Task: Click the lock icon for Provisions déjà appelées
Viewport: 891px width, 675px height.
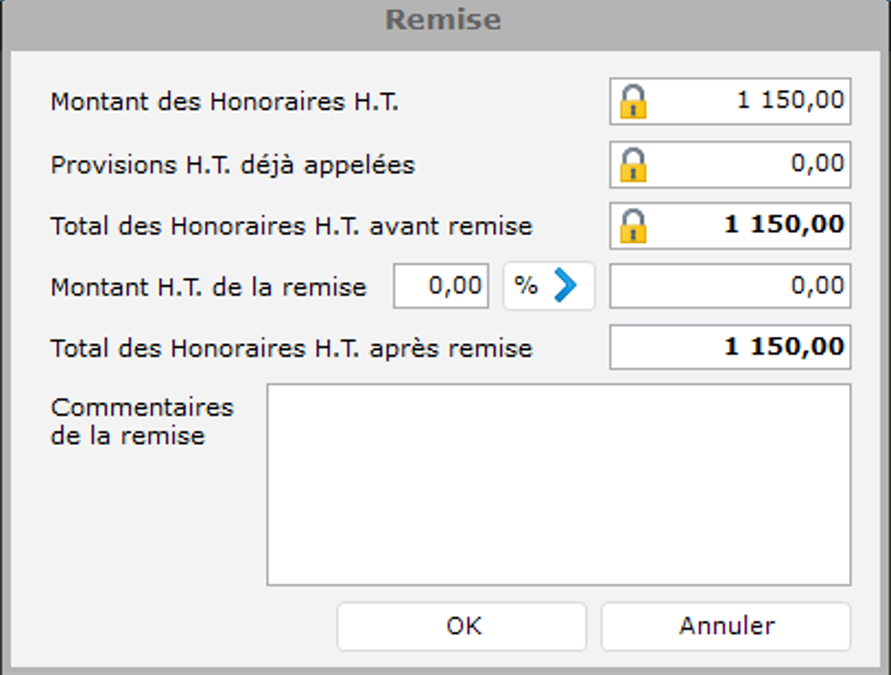Action: coord(633,164)
